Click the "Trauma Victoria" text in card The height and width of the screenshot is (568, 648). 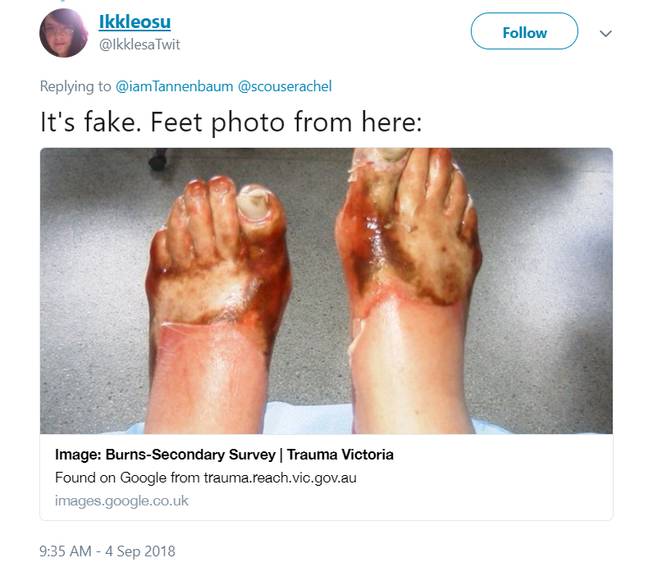pos(340,455)
